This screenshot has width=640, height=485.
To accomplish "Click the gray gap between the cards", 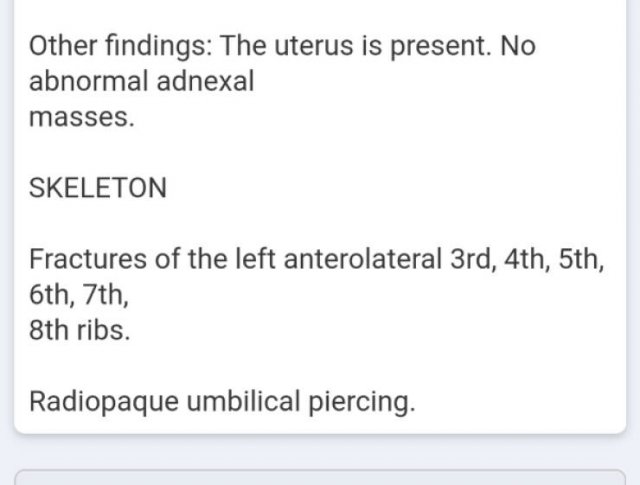I will [x=320, y=450].
